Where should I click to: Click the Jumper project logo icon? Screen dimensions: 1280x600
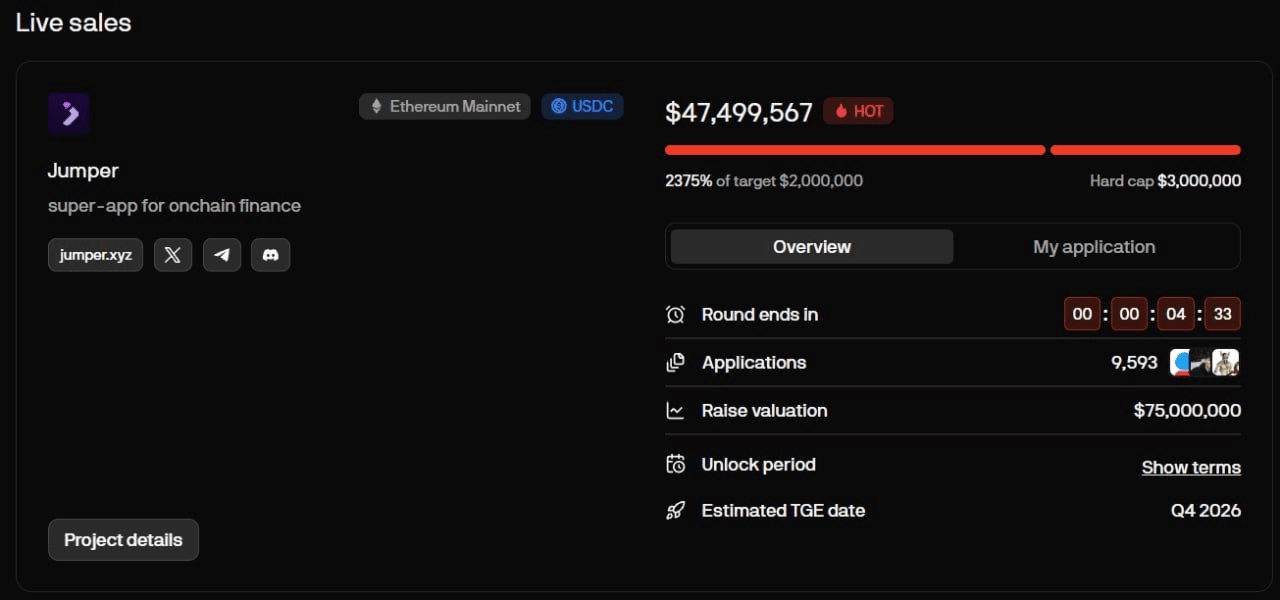(69, 113)
